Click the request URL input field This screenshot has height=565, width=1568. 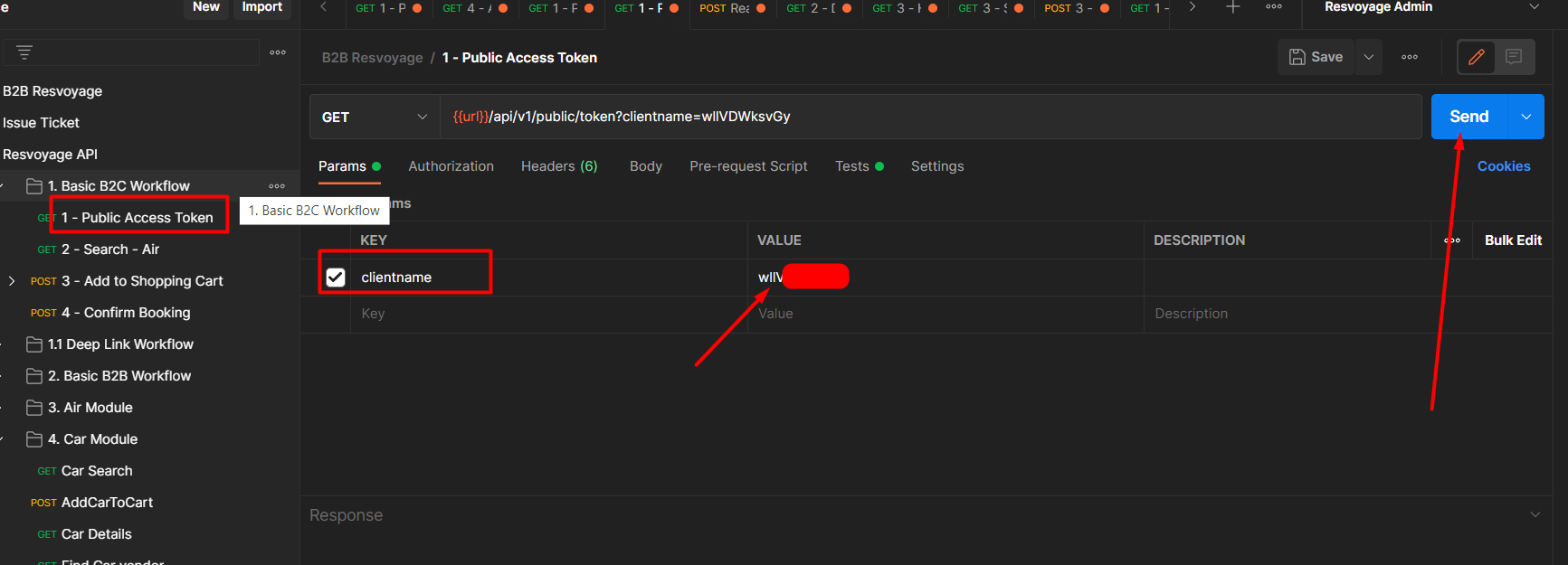pos(931,117)
